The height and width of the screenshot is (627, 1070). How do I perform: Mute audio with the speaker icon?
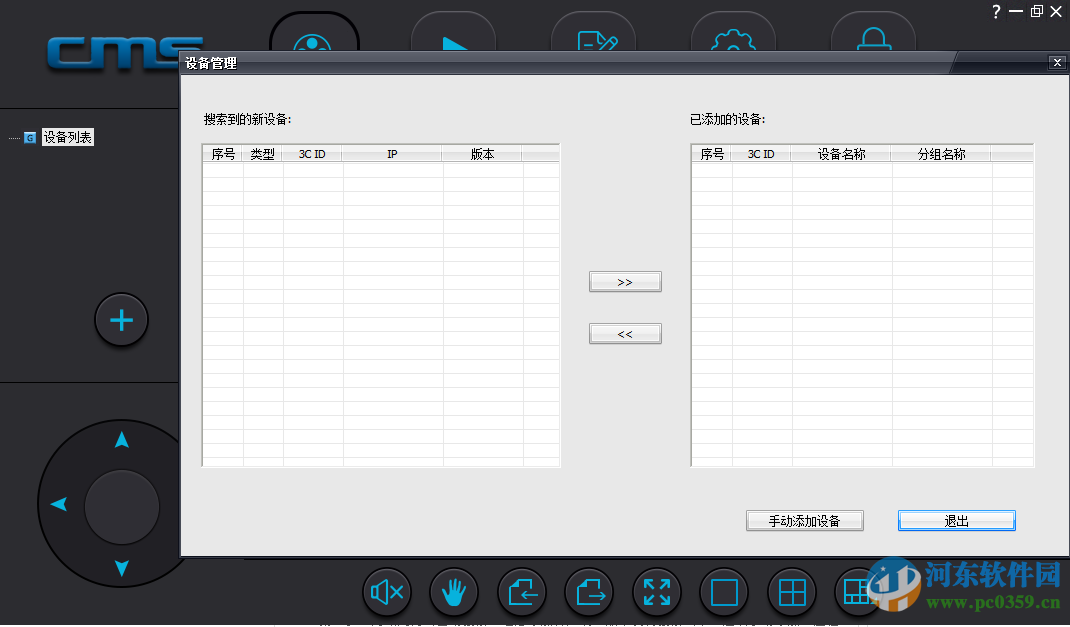click(387, 592)
